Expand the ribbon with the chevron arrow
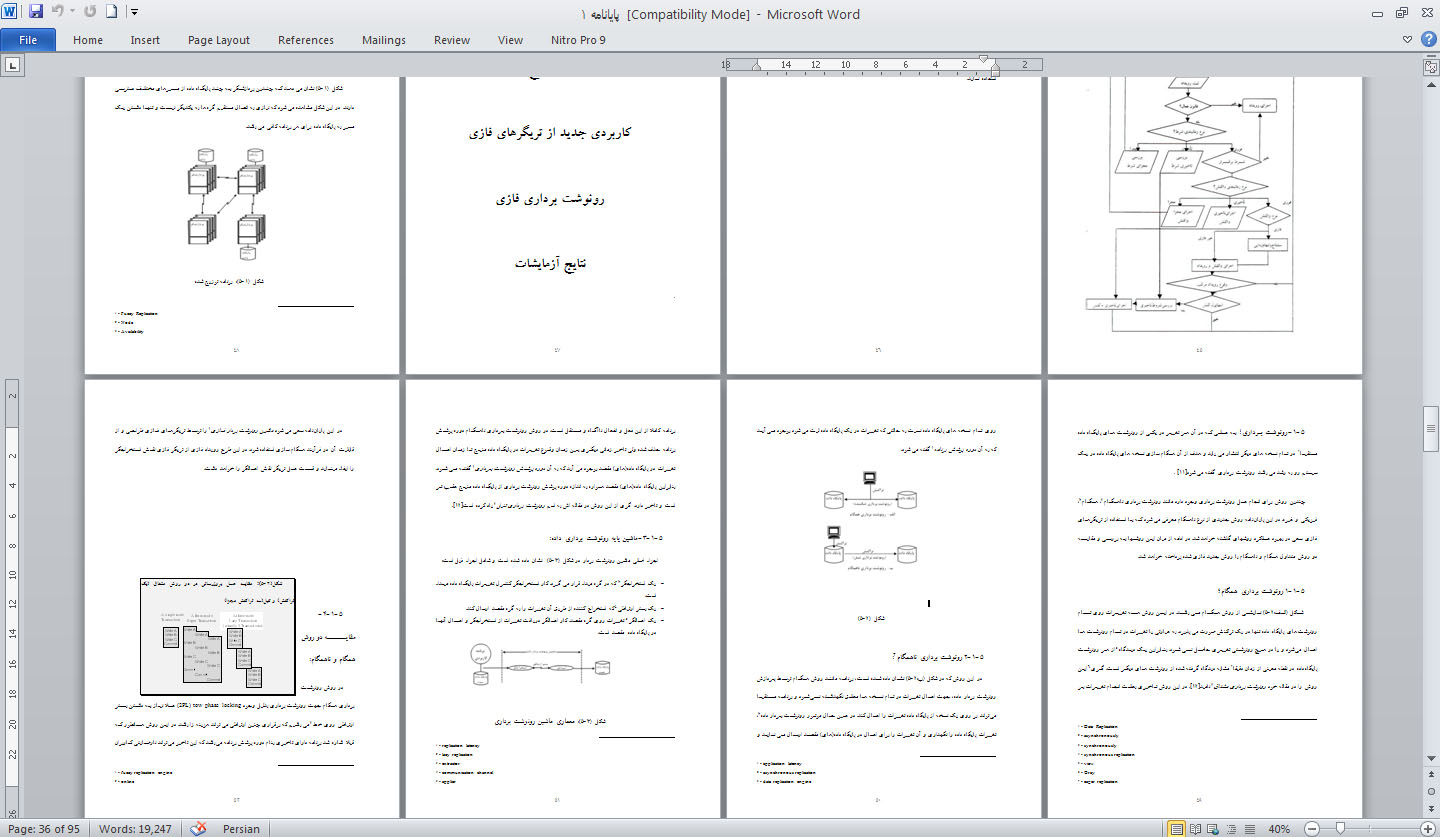 (1408, 40)
